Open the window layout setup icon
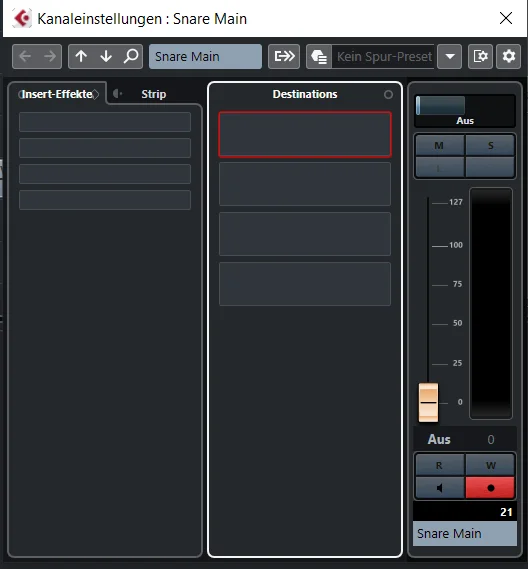Screen dimensions: 528x569 click(480, 56)
